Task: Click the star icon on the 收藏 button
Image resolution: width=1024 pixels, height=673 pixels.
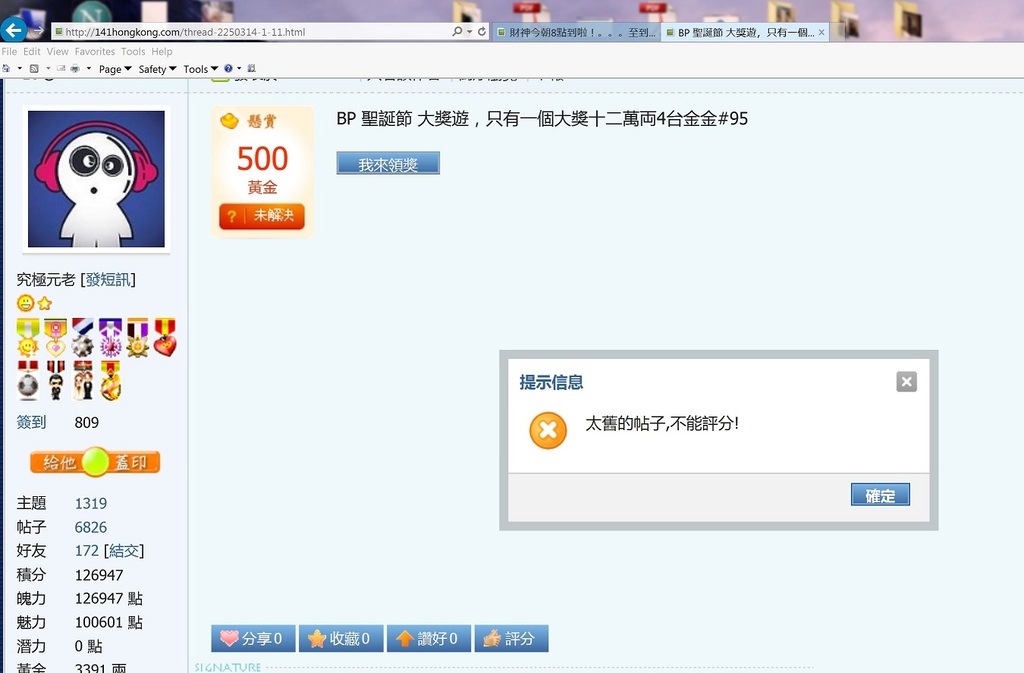Action: [x=318, y=638]
